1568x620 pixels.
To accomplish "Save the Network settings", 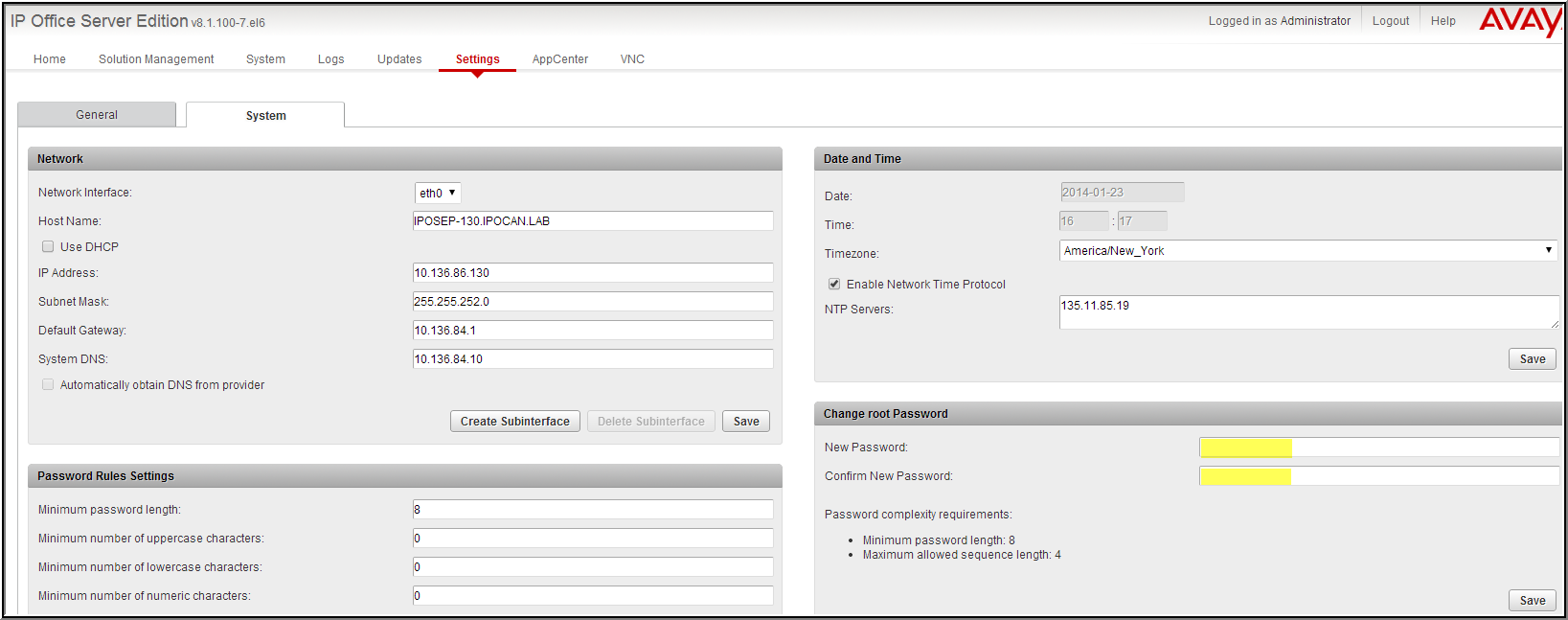I will pyautogui.click(x=746, y=421).
